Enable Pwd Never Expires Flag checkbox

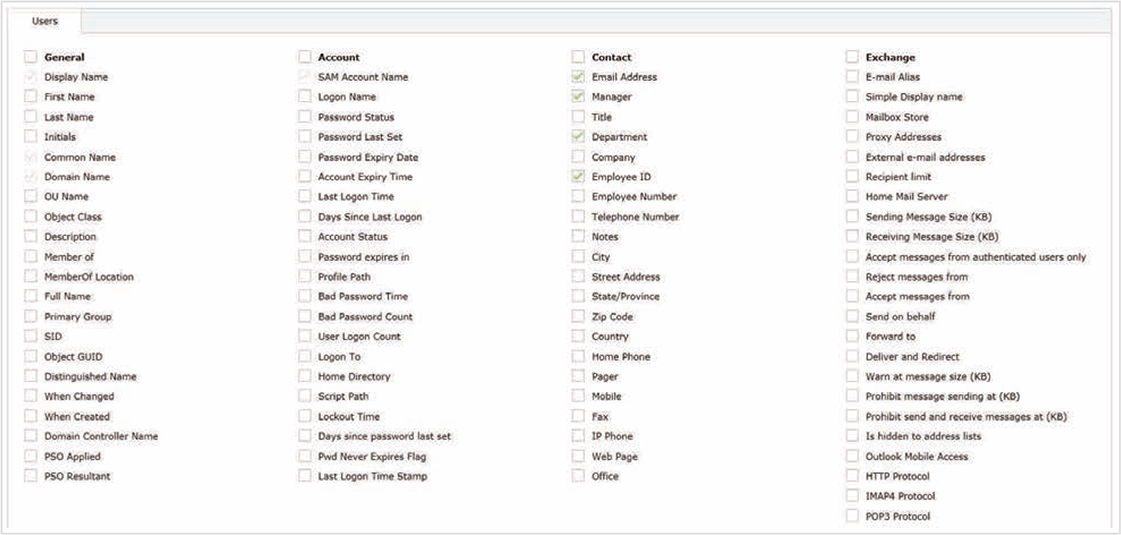[x=305, y=456]
